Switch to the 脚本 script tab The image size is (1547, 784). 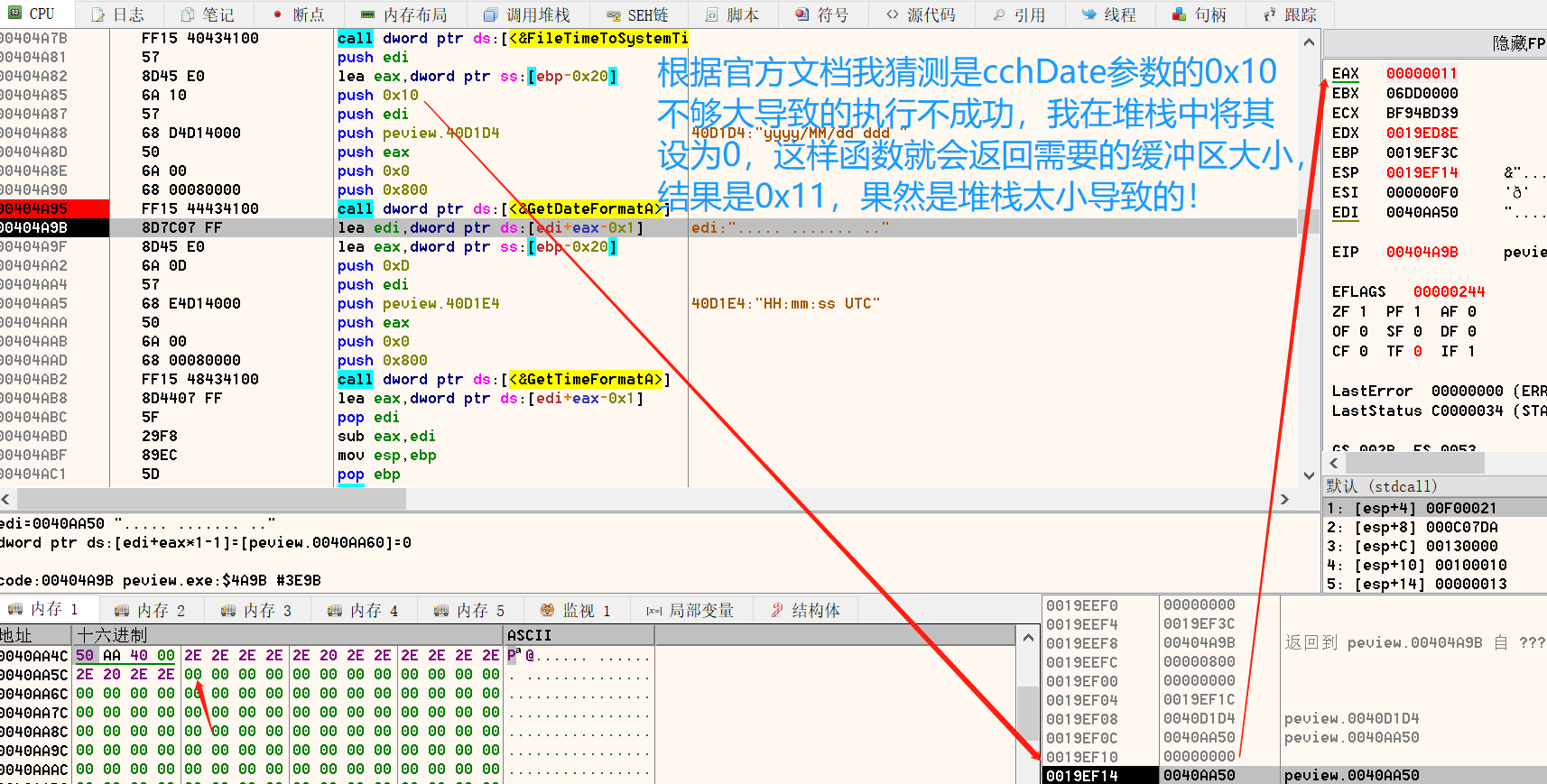pos(733,14)
